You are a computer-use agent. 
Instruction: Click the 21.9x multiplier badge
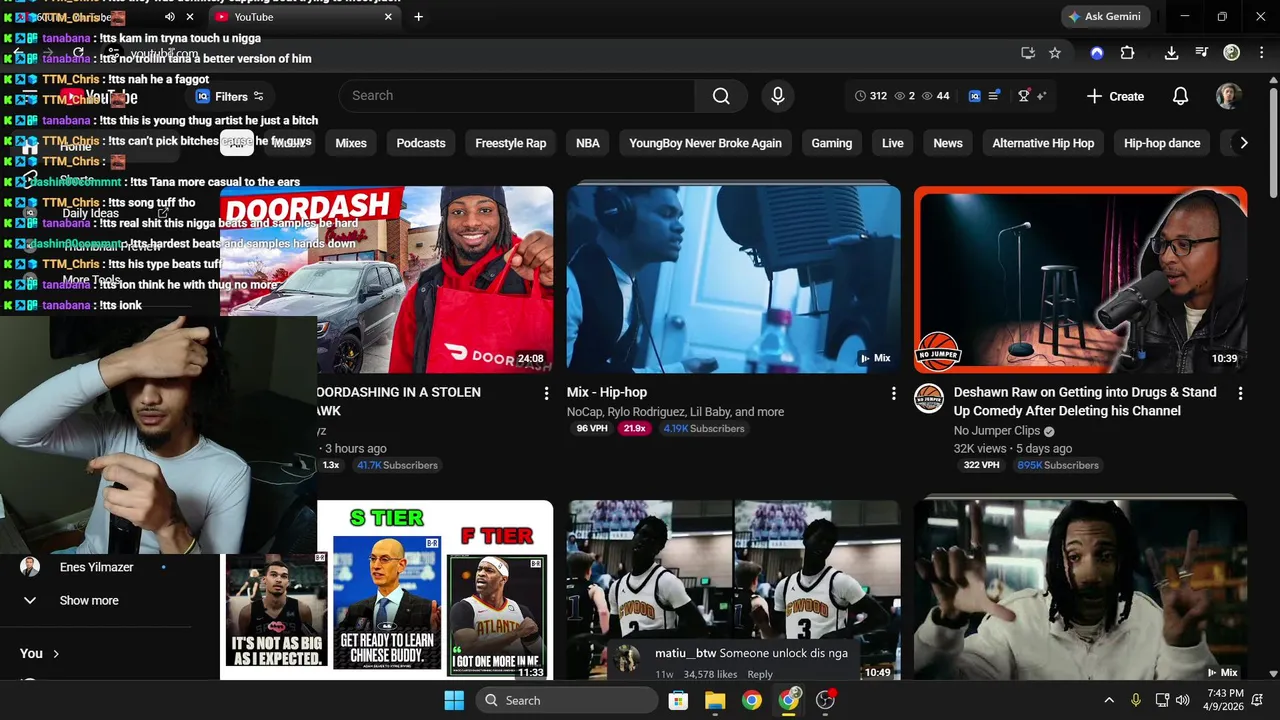click(633, 428)
